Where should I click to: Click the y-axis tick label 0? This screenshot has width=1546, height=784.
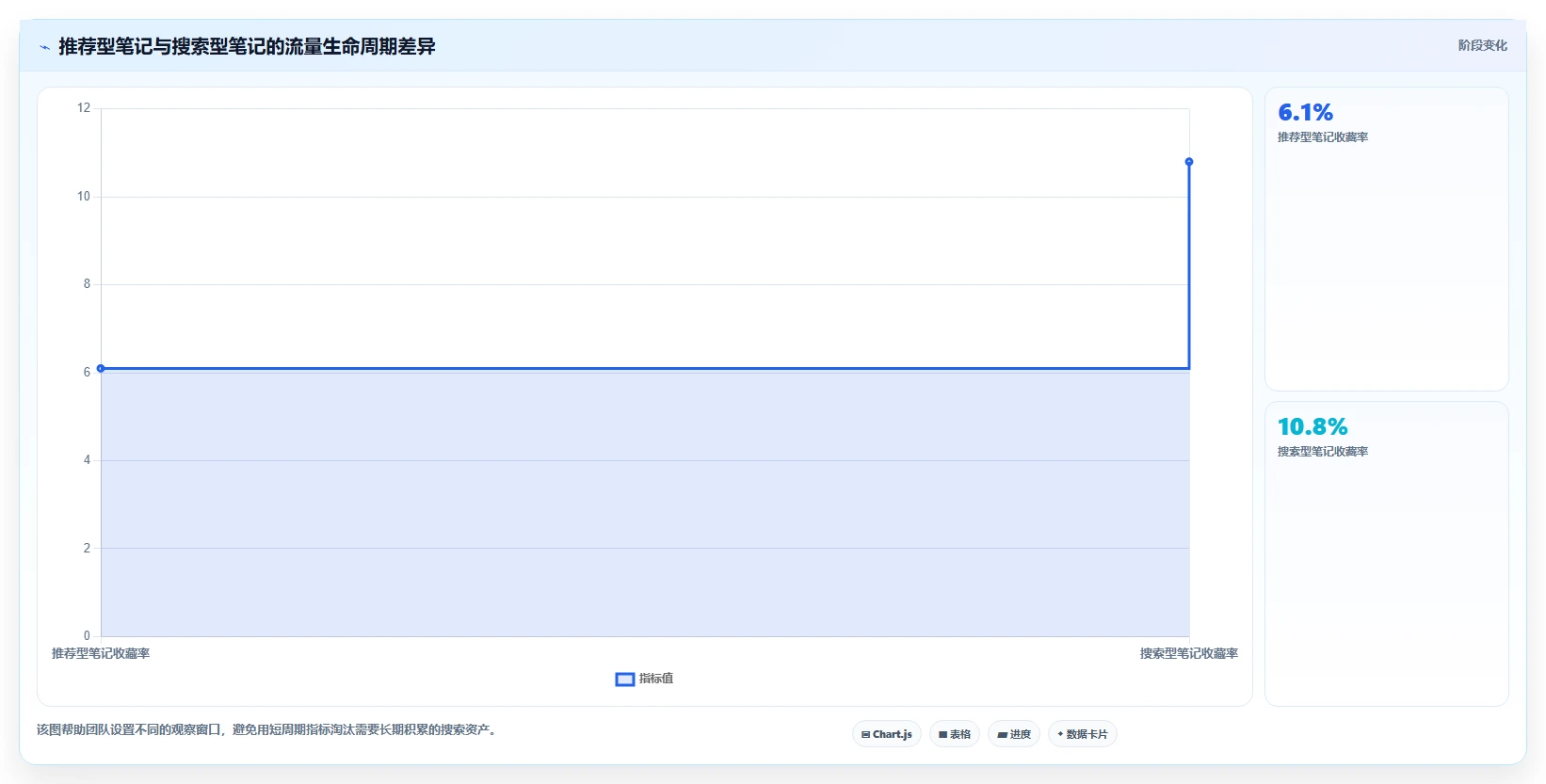(x=88, y=635)
